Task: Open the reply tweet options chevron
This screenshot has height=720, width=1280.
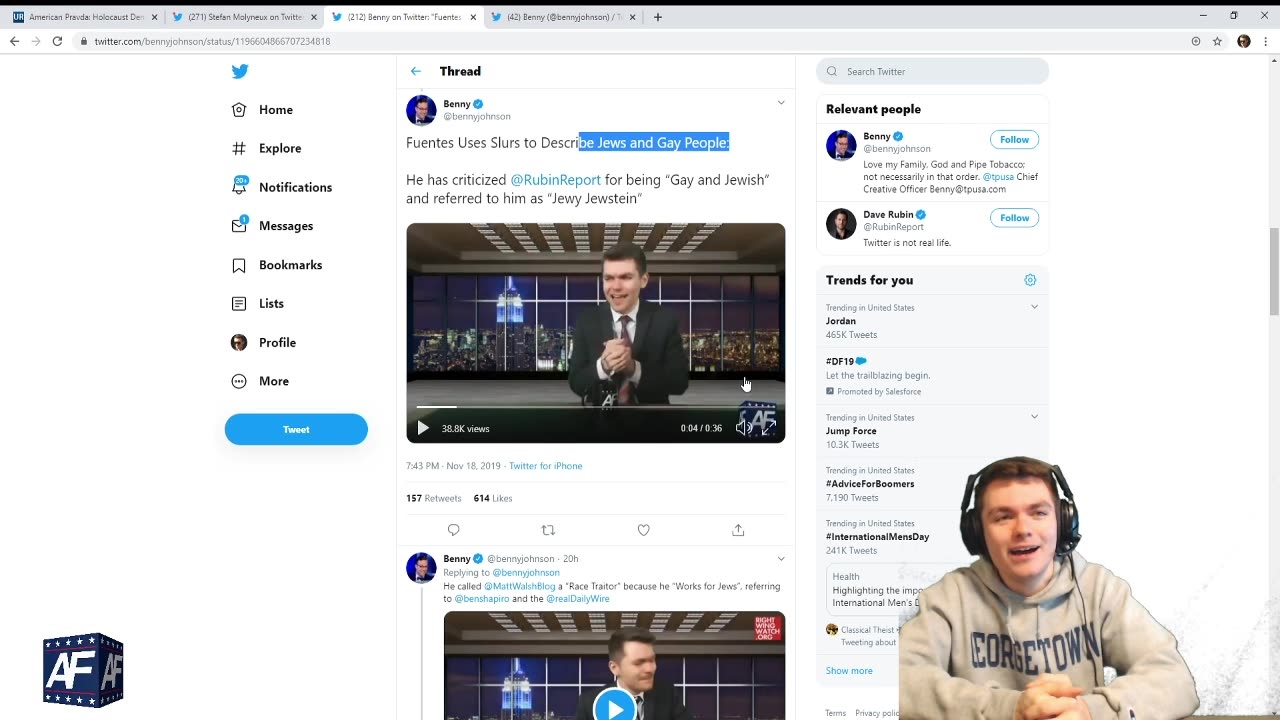Action: 781,558
